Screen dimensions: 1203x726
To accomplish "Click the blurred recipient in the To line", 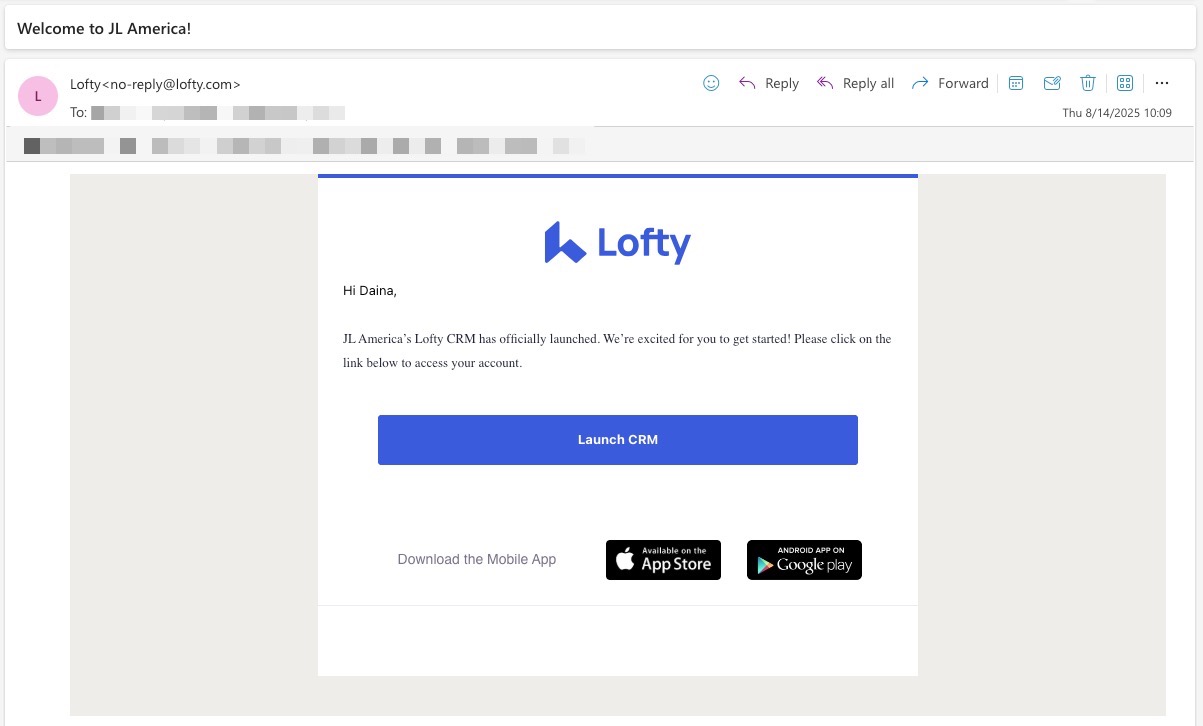I will [217, 113].
